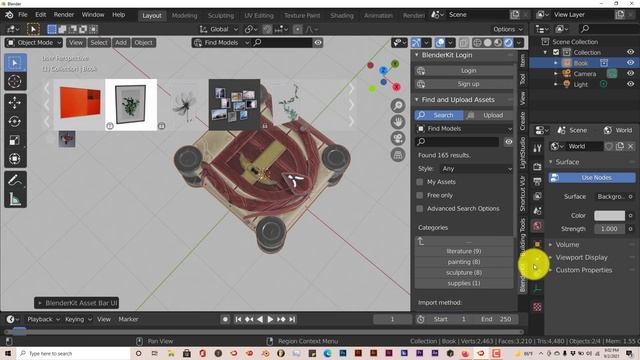Image resolution: width=640 pixels, height=360 pixels.
Task: Switch to the Shading workspace tab
Action: click(x=342, y=16)
